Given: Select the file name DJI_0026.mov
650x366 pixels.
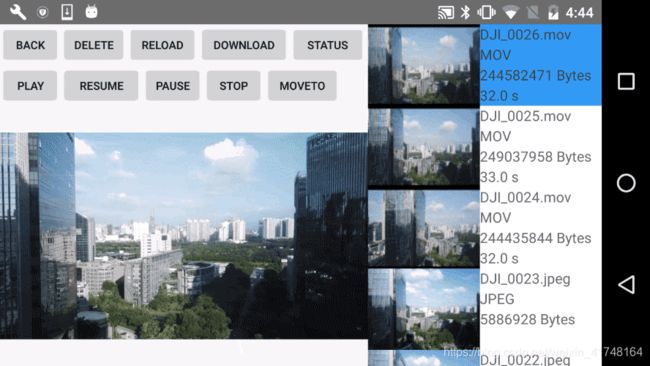Looking at the screenshot, I should 525,35.
